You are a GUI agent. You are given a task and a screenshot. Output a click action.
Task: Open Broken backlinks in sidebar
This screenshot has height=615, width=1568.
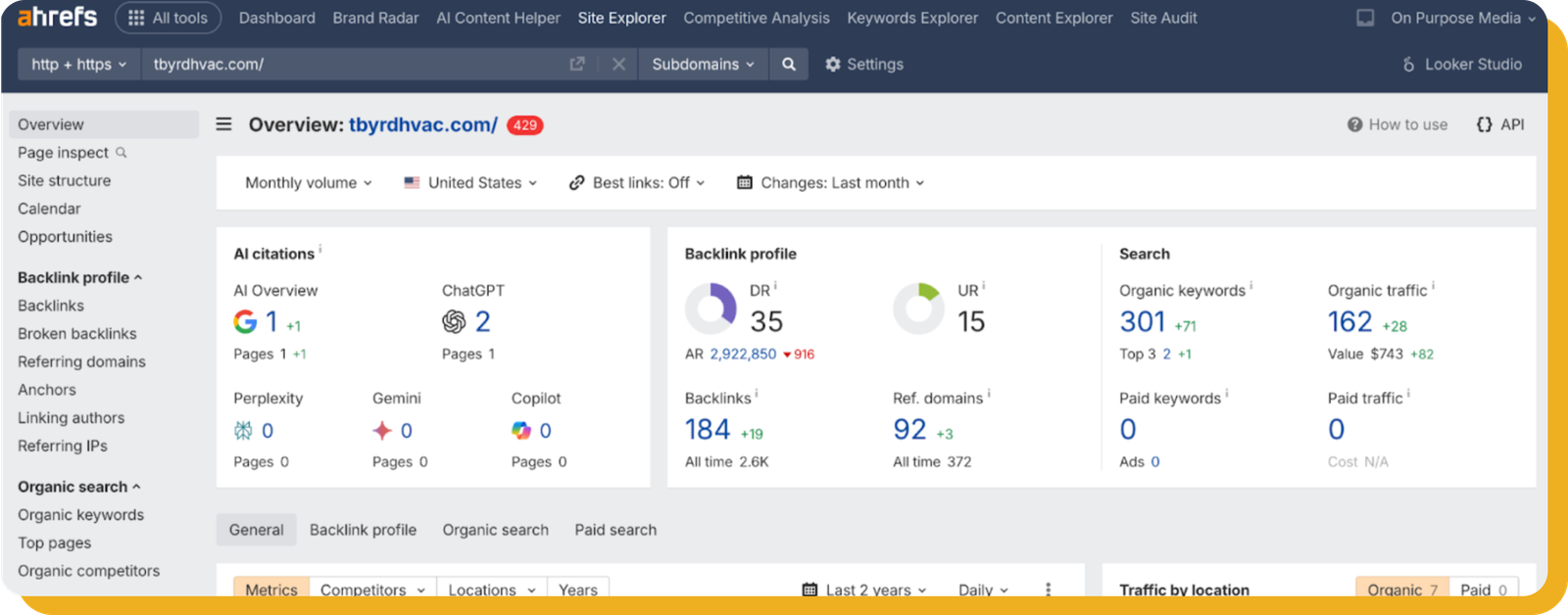76,334
